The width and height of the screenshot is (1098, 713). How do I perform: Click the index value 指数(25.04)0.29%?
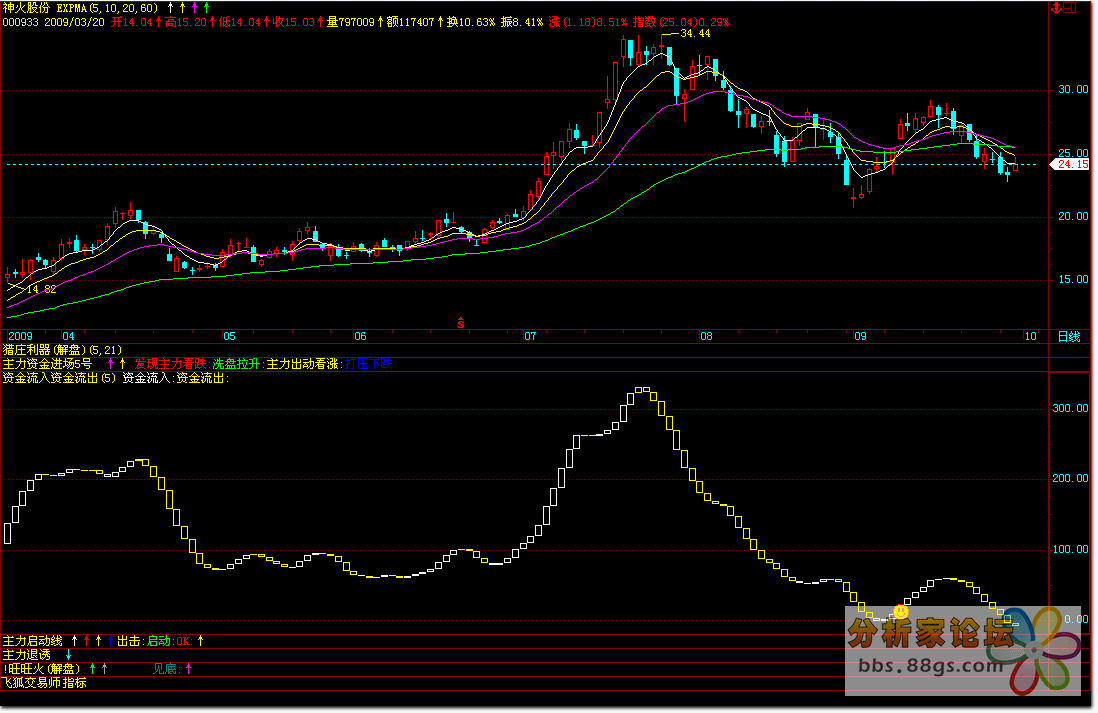click(680, 22)
